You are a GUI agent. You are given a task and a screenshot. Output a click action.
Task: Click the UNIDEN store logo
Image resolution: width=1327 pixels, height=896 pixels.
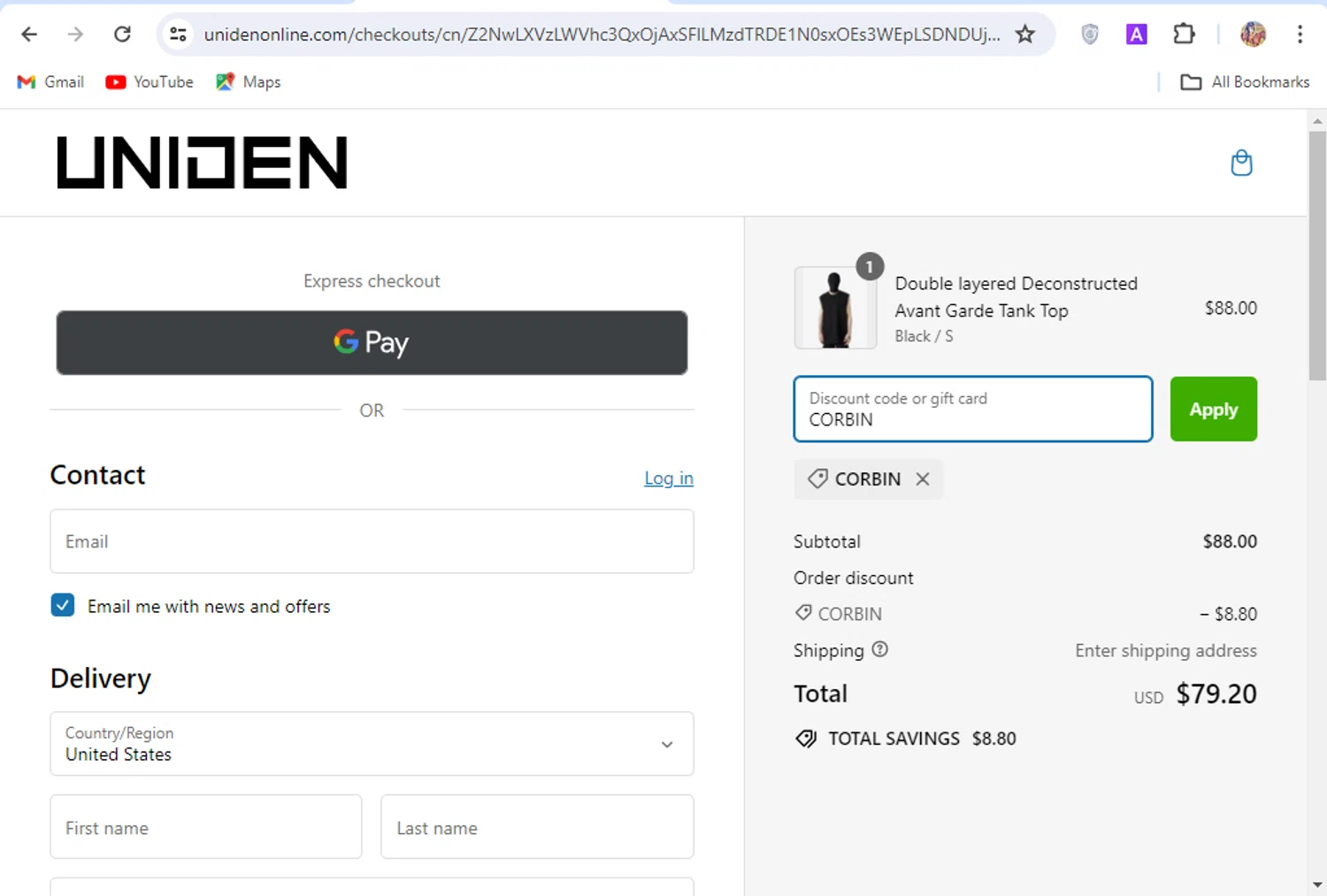202,163
